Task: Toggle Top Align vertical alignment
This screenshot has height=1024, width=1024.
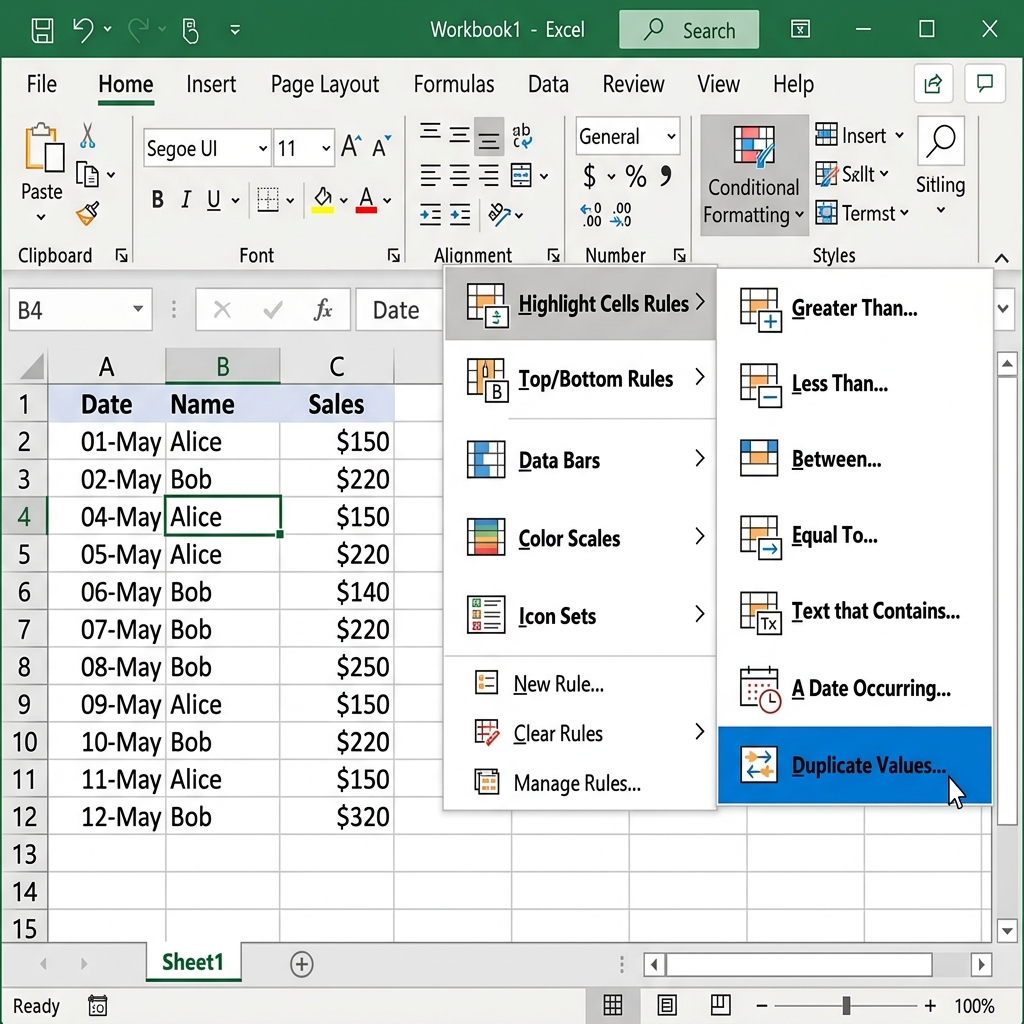Action: tap(430, 134)
